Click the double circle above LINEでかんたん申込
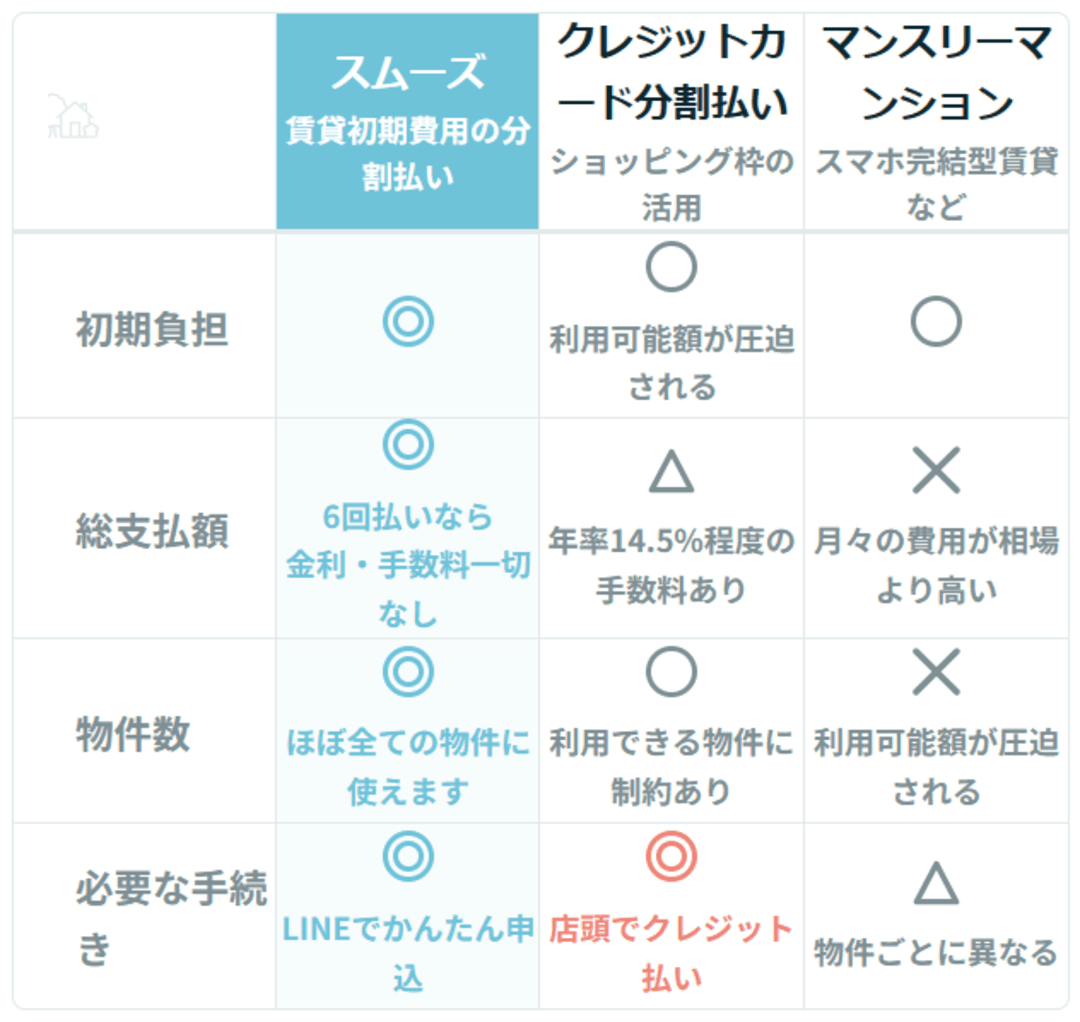This screenshot has height=1022, width=1080. pyautogui.click(x=408, y=857)
